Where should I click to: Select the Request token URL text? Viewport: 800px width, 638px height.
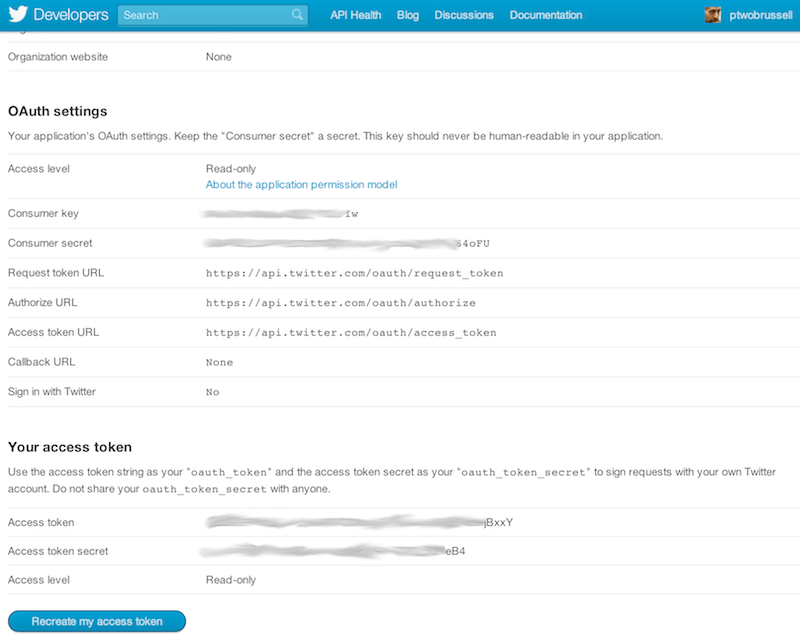click(355, 272)
